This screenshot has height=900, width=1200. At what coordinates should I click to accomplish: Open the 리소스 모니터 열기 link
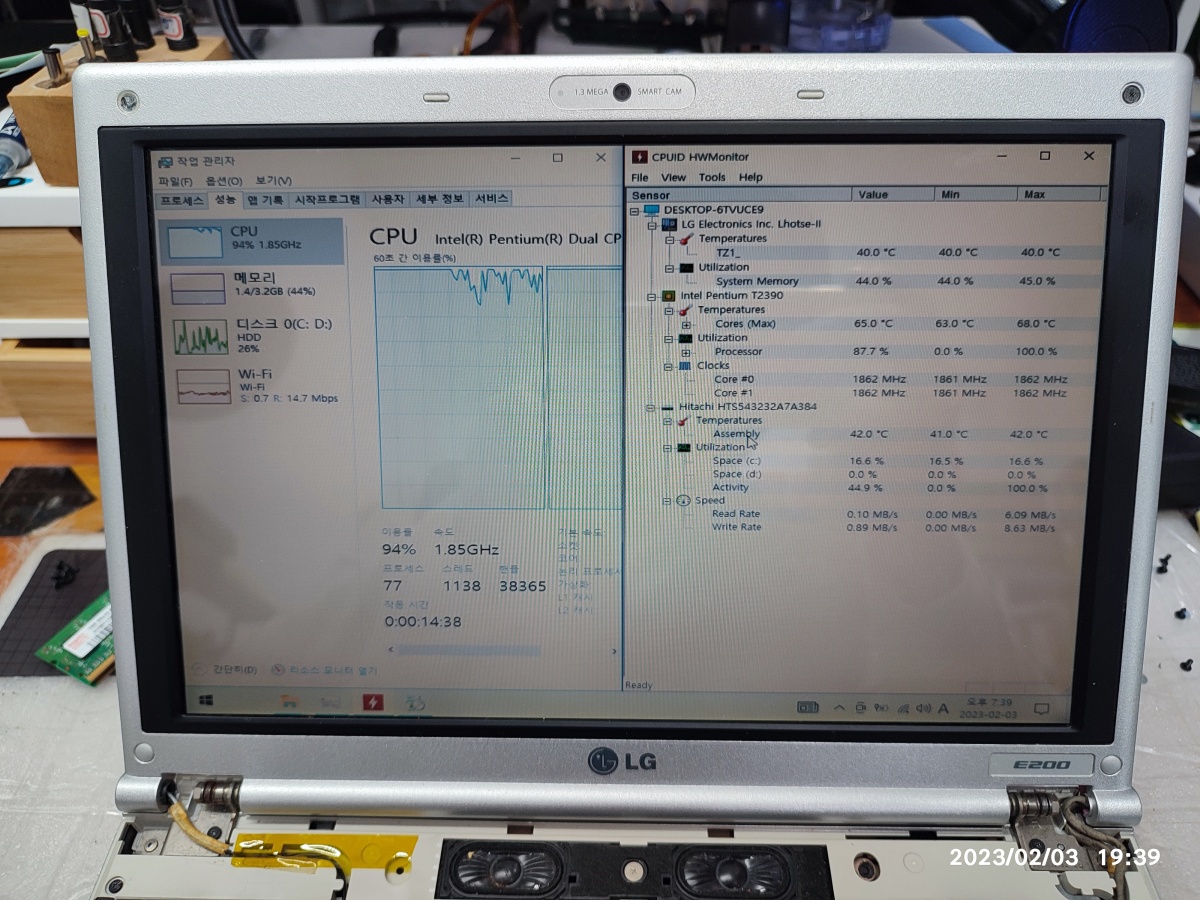click(325, 670)
